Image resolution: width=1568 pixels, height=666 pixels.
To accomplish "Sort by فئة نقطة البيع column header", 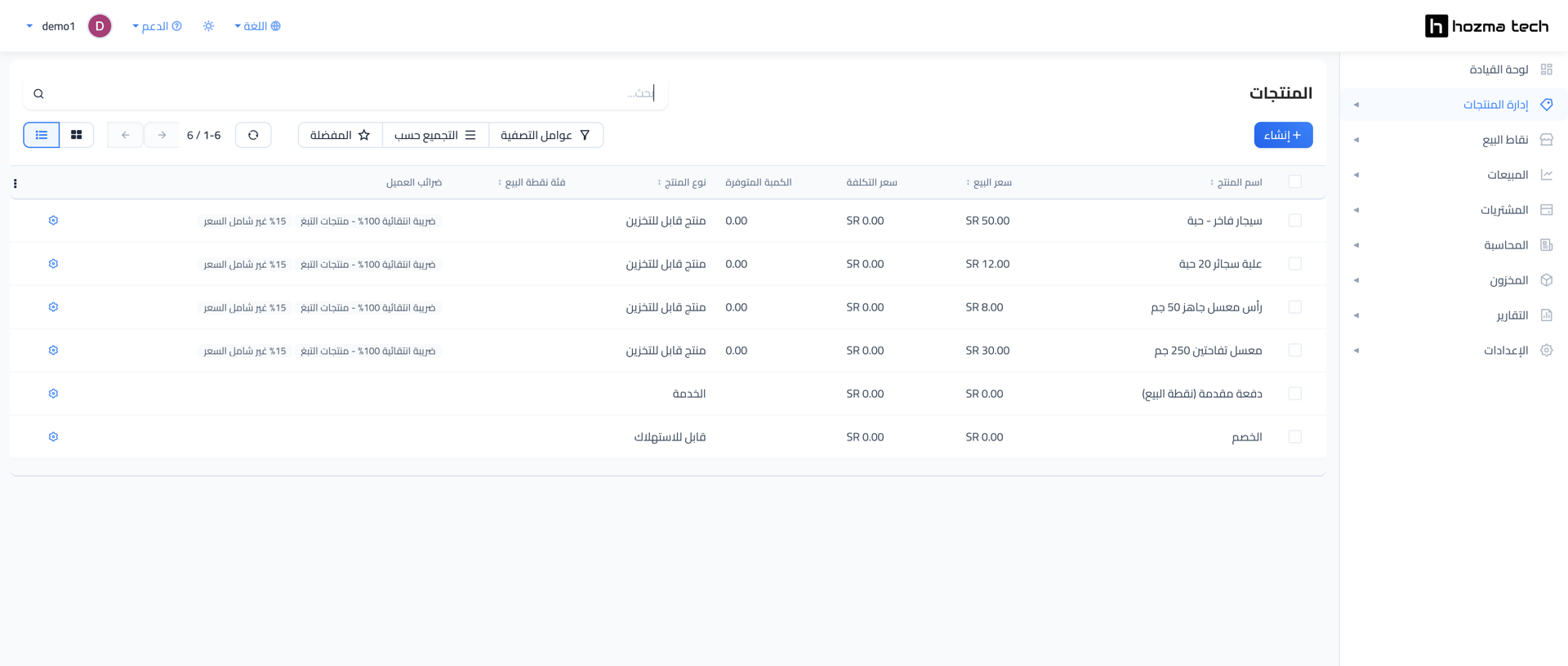I will click(532, 182).
